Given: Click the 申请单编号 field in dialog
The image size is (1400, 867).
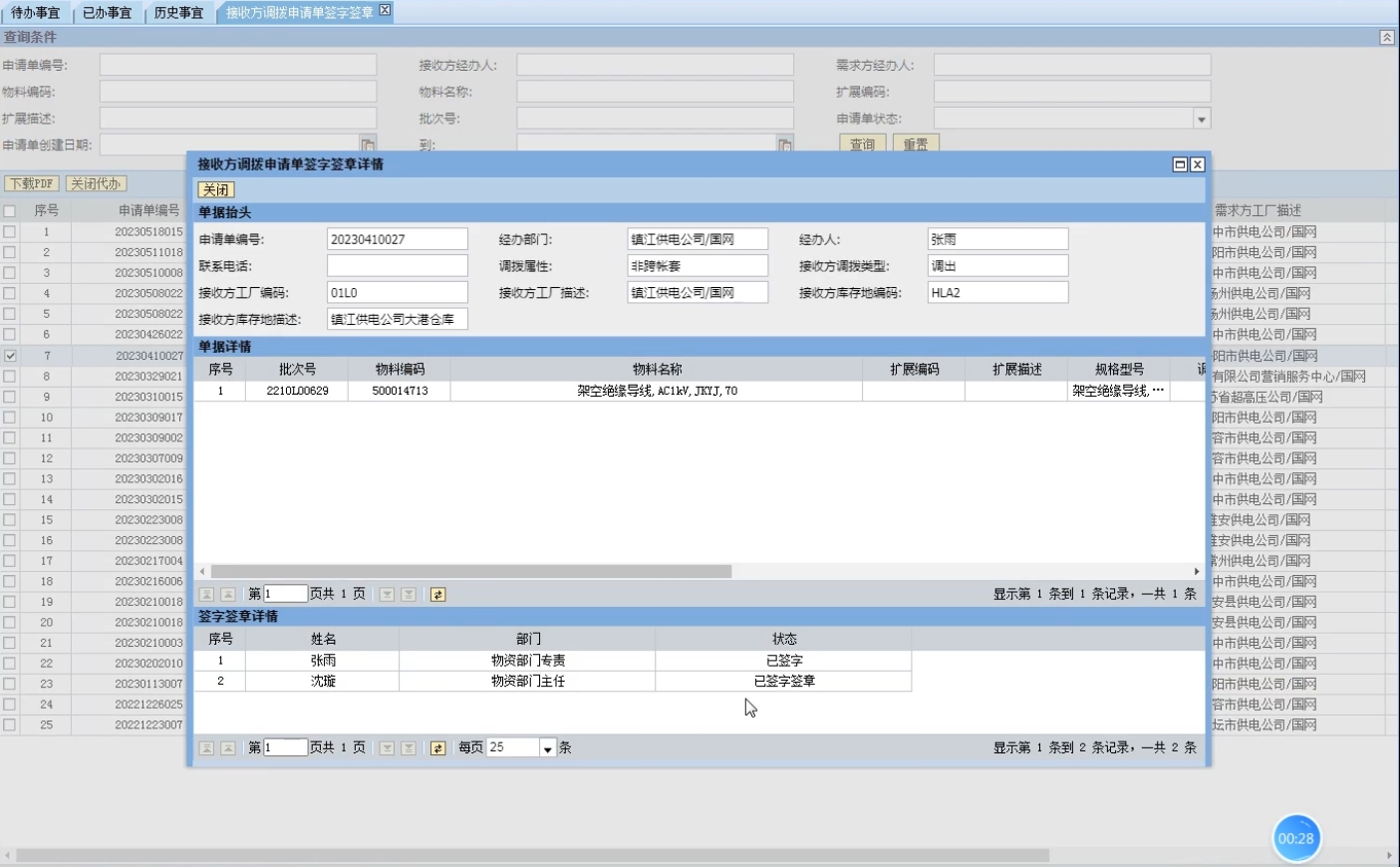Looking at the screenshot, I should [397, 239].
